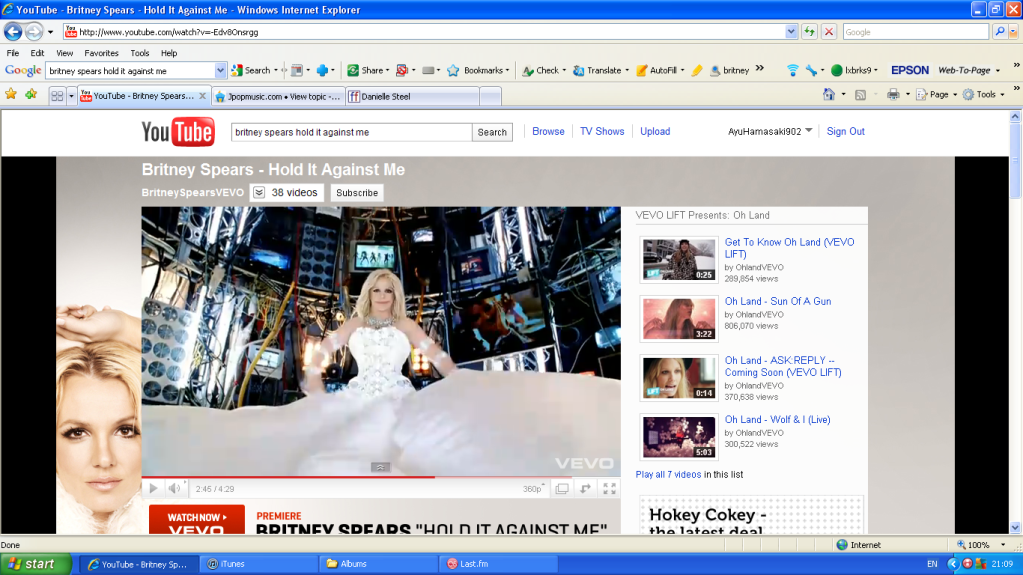
Task: Open the Favorites menu in the menu bar
Action: (x=101, y=53)
